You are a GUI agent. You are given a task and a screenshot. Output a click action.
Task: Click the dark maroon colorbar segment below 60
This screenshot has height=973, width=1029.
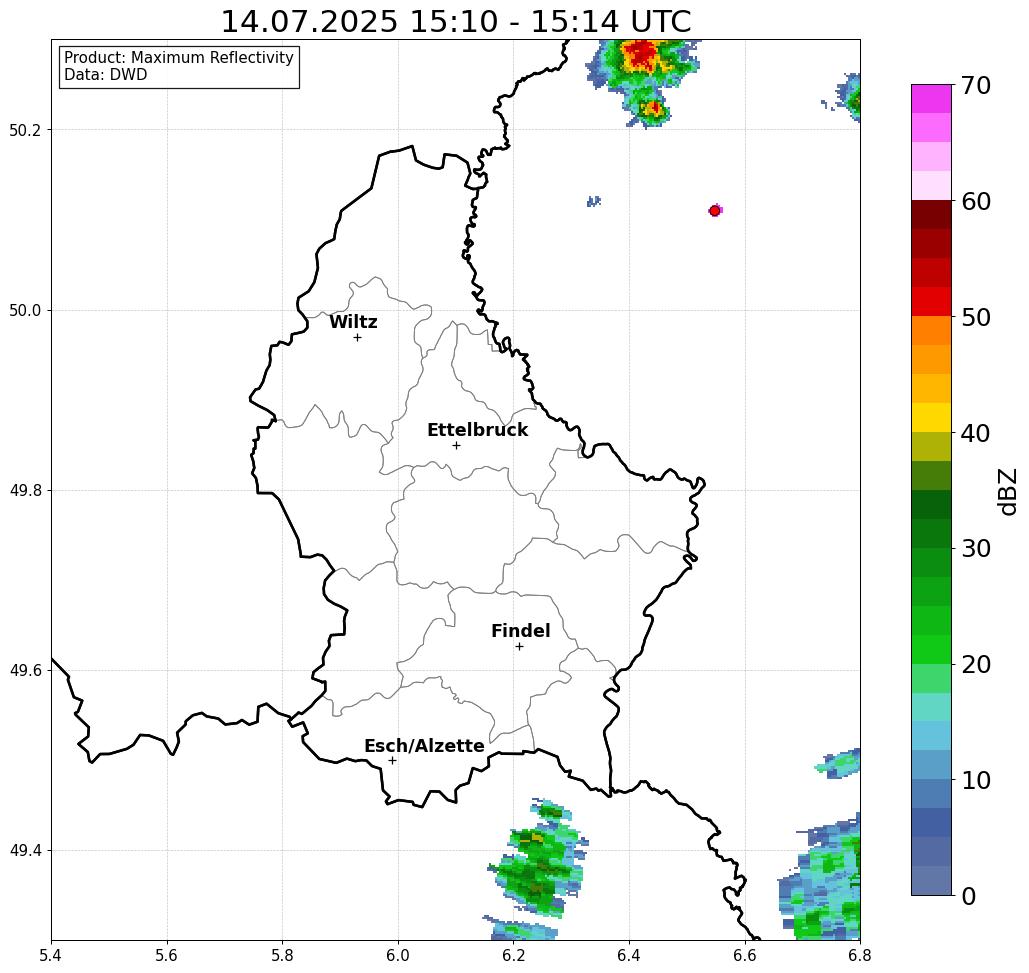coord(931,215)
